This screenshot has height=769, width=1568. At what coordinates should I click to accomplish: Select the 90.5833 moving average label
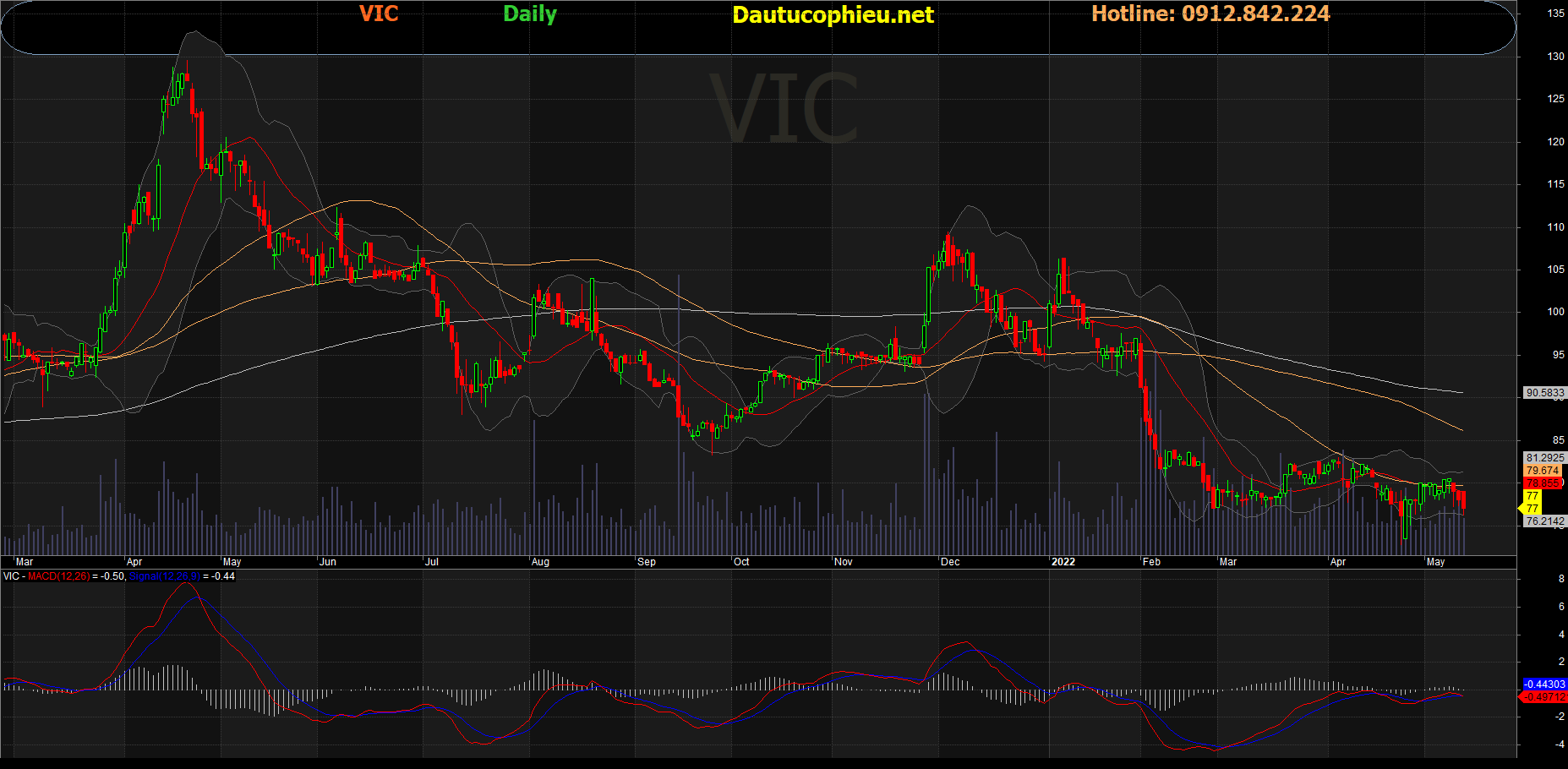click(x=1544, y=393)
